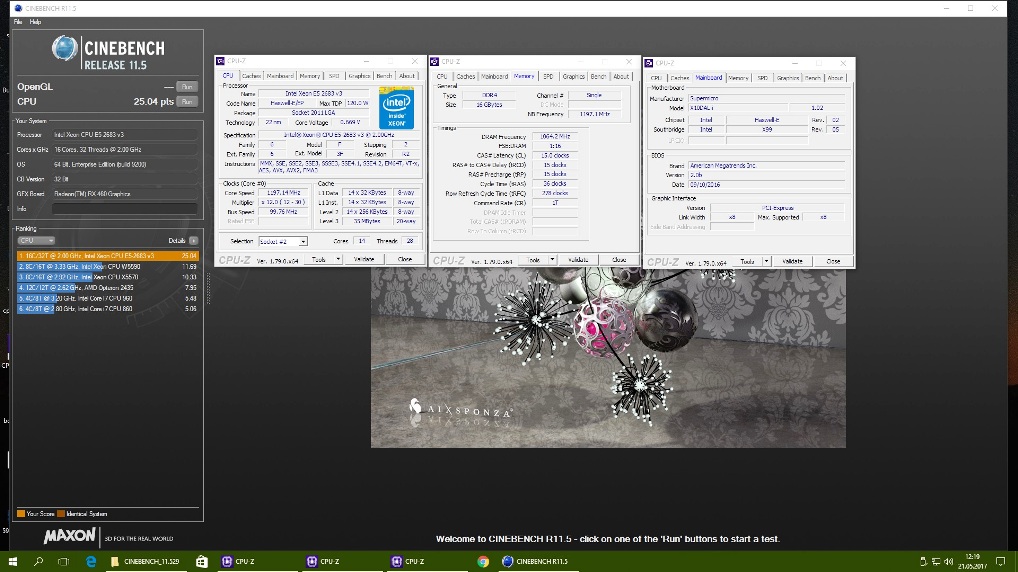This screenshot has height=572, width=1018.
Task: Click Validate in CPU-Z processor window
Action: point(364,259)
